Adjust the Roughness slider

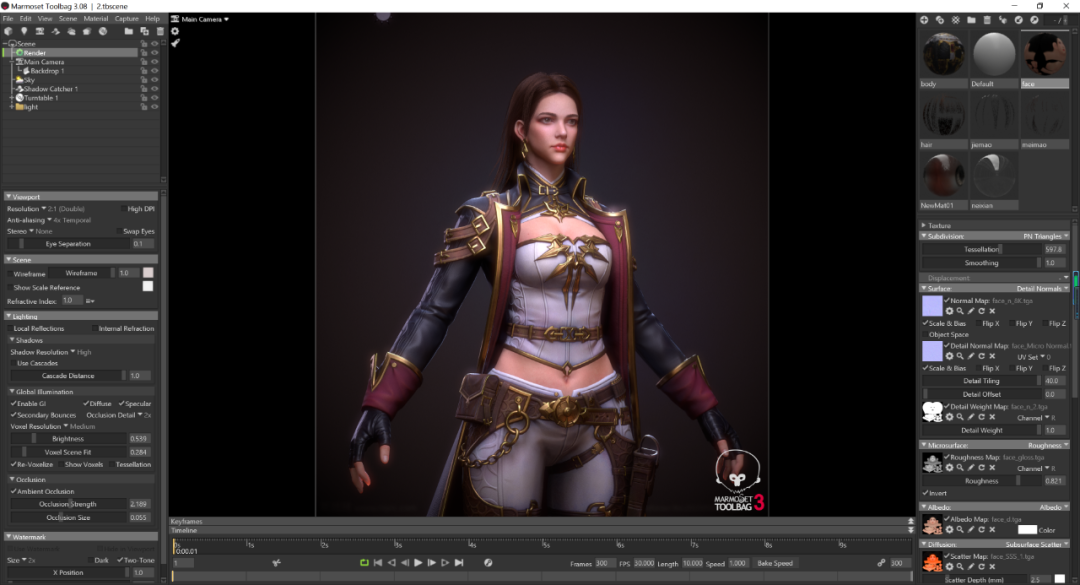[982, 481]
